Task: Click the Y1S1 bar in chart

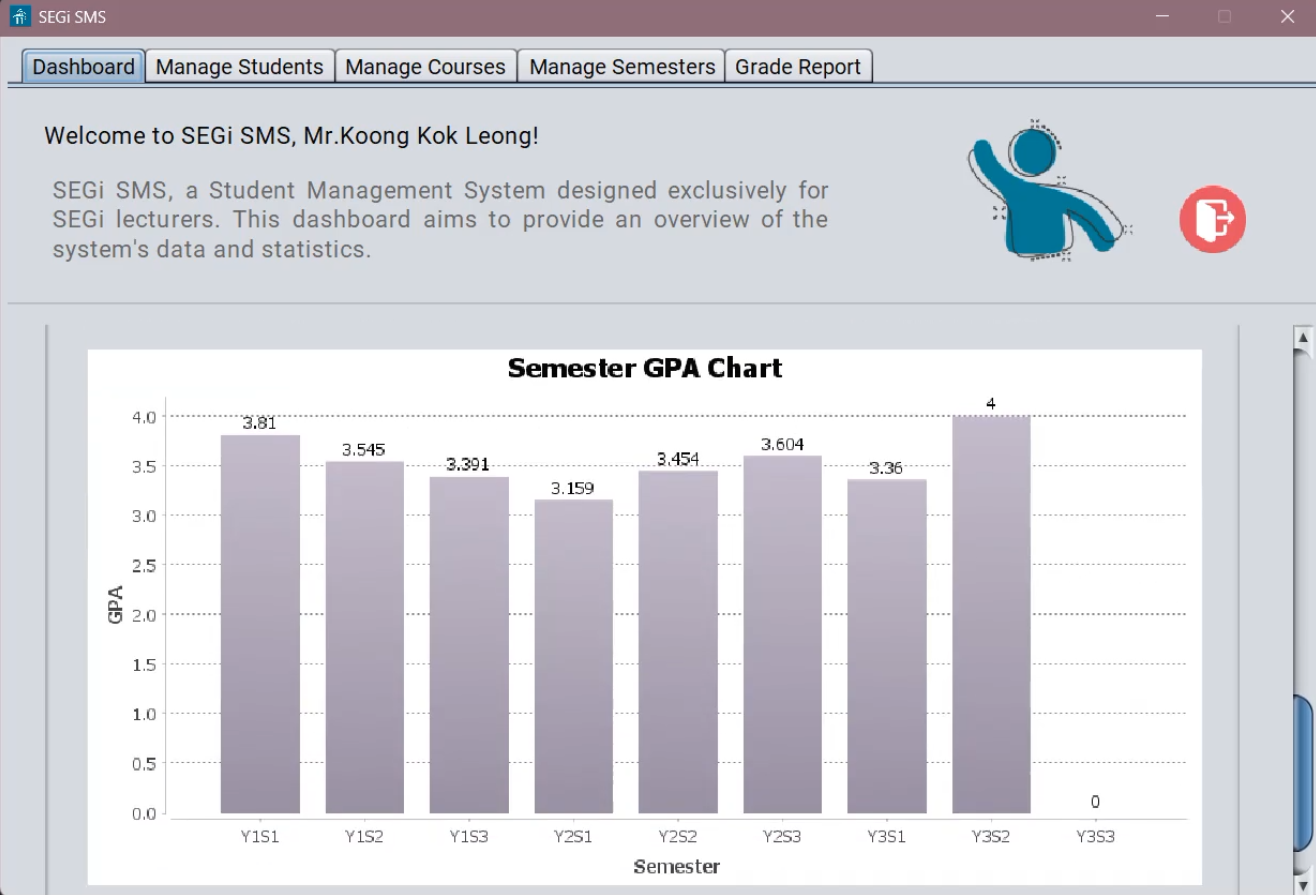Action: pyautogui.click(x=260, y=625)
